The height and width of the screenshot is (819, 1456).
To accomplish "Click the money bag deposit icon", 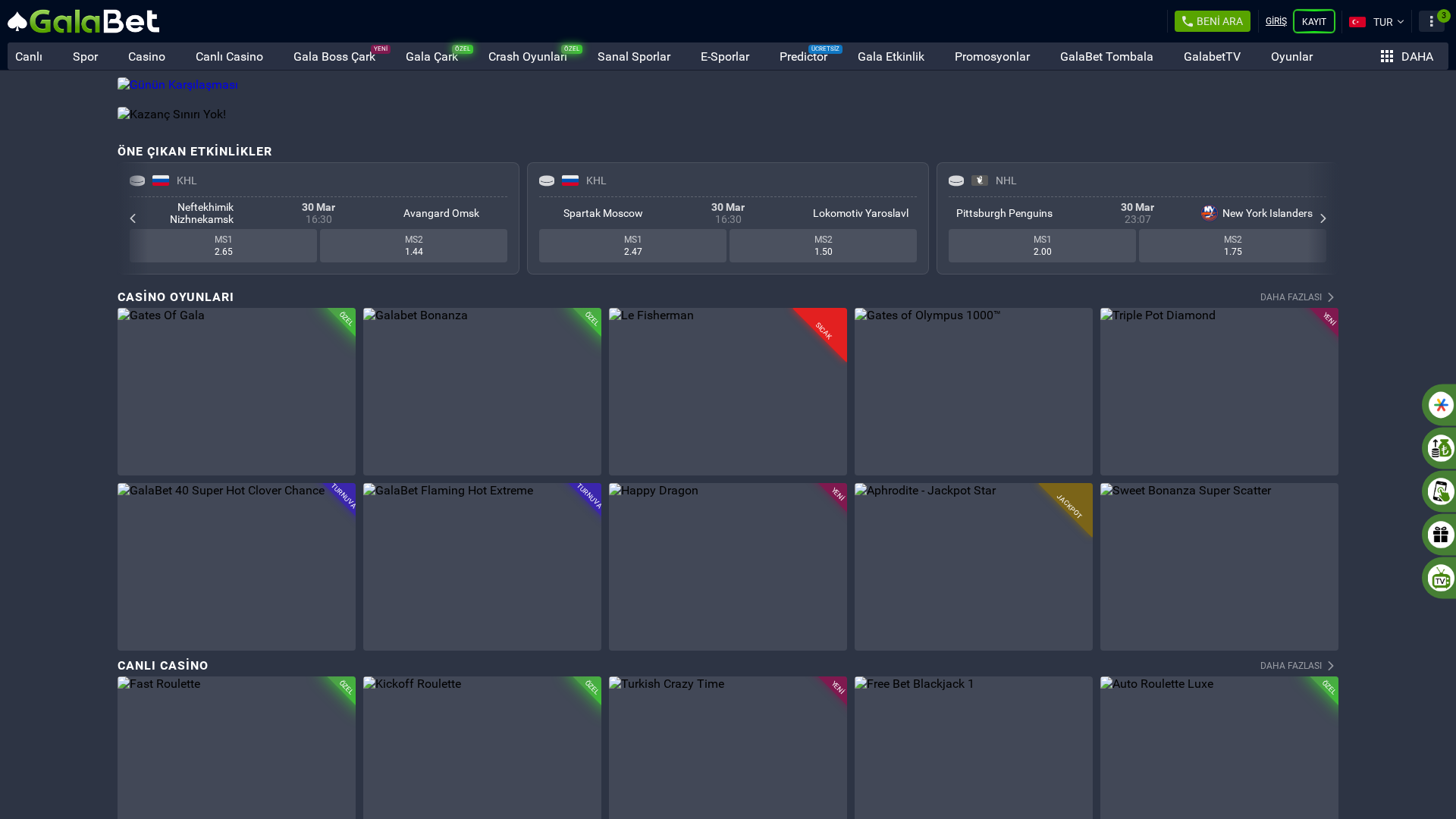I will pos(1440,448).
